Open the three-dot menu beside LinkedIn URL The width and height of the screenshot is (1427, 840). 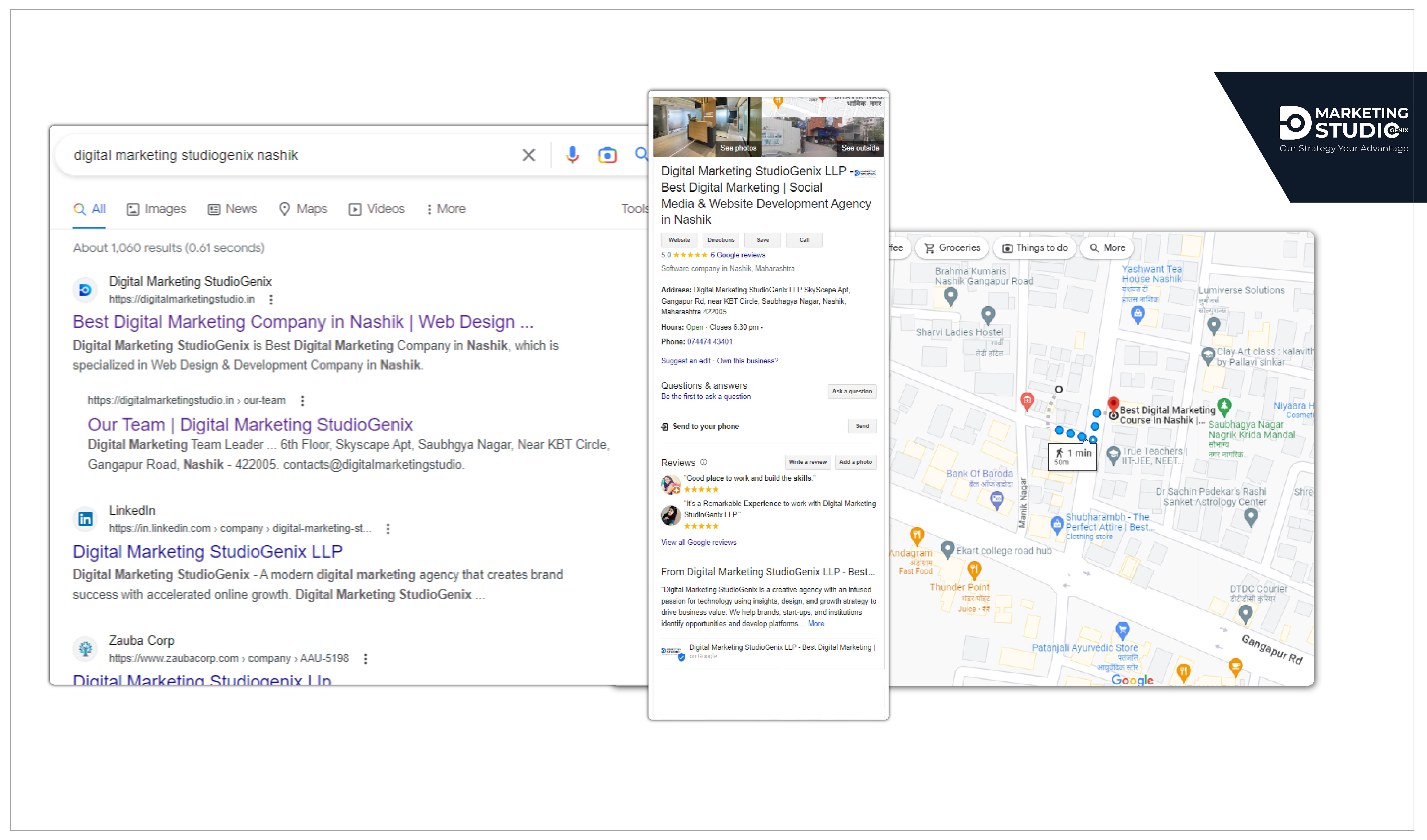pyautogui.click(x=388, y=529)
